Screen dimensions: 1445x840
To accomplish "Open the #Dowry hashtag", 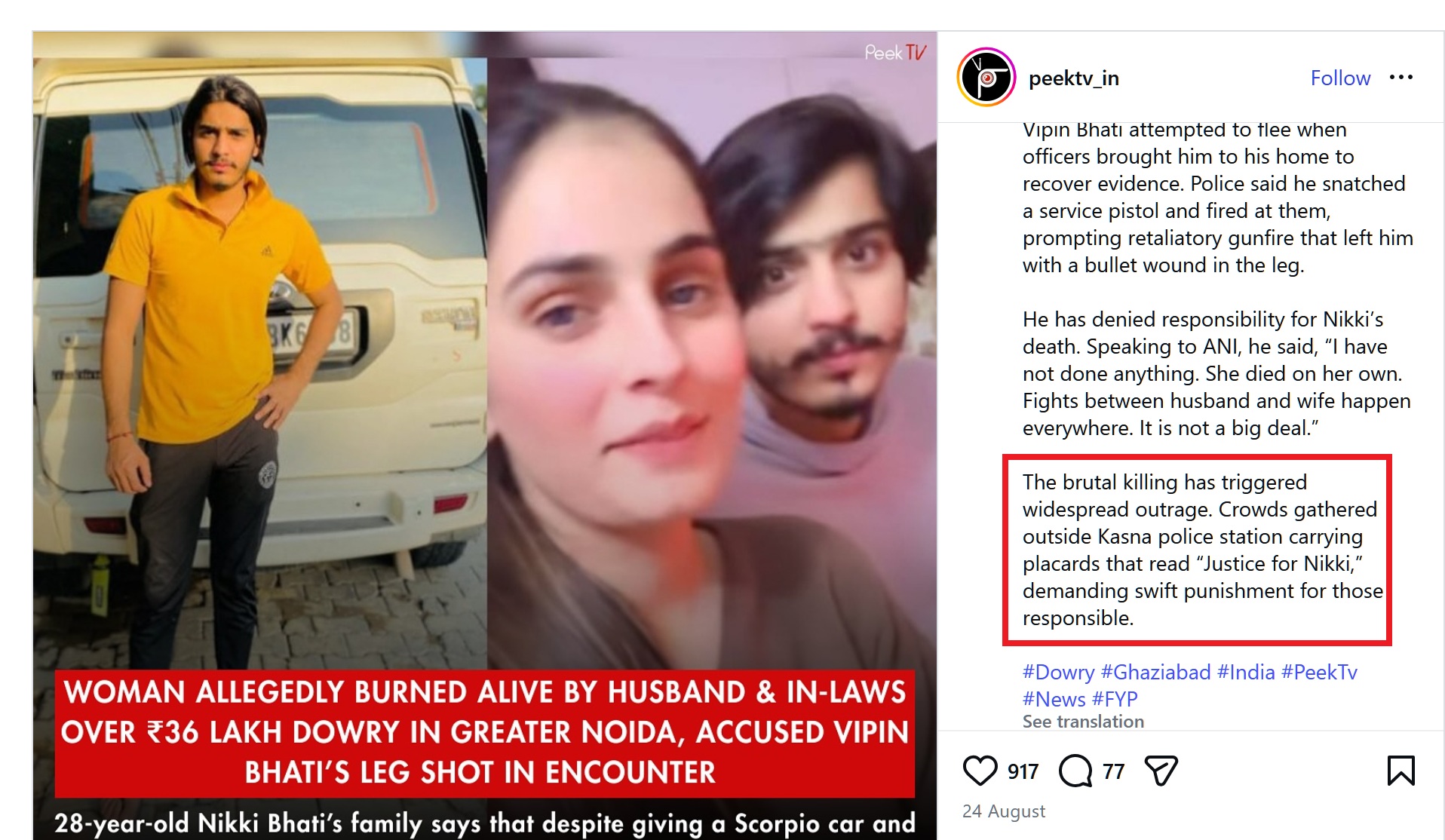I will (1058, 672).
